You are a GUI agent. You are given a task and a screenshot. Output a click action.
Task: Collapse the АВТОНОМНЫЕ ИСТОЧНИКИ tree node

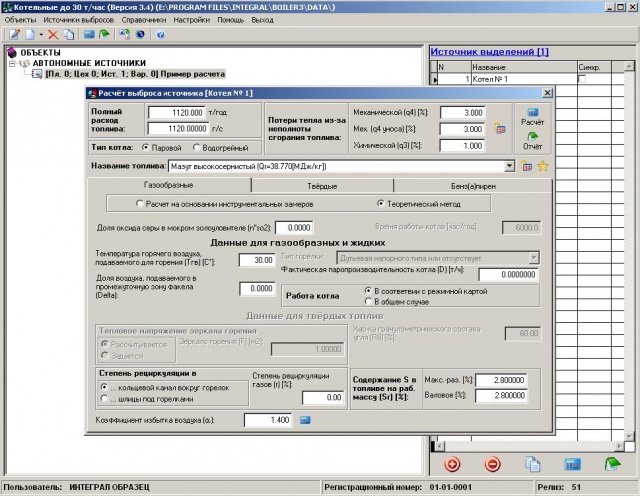(x=12, y=62)
